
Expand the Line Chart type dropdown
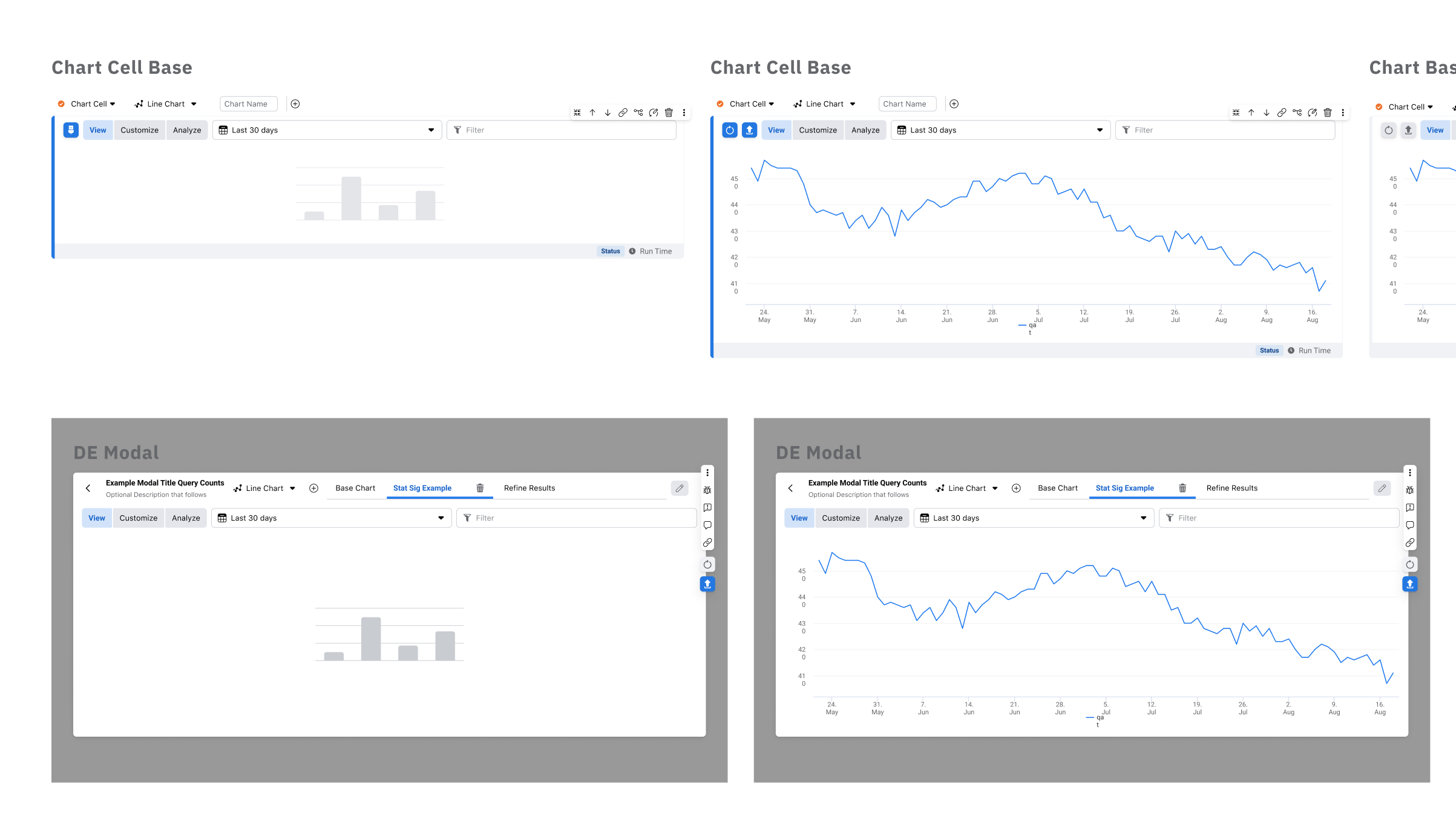pos(165,104)
